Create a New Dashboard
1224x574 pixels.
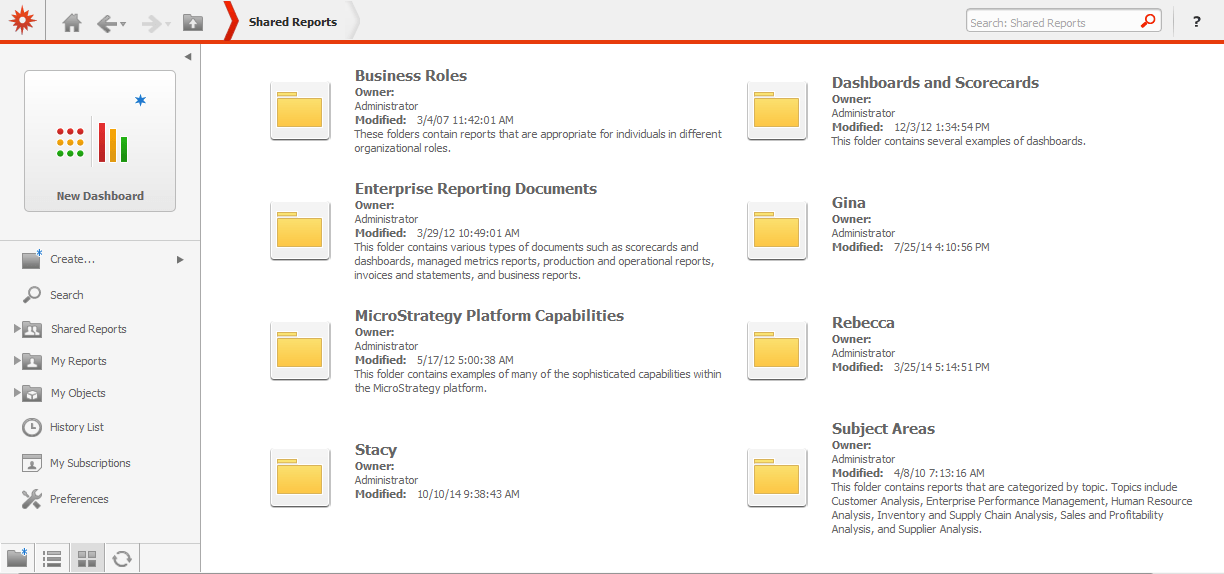point(100,141)
